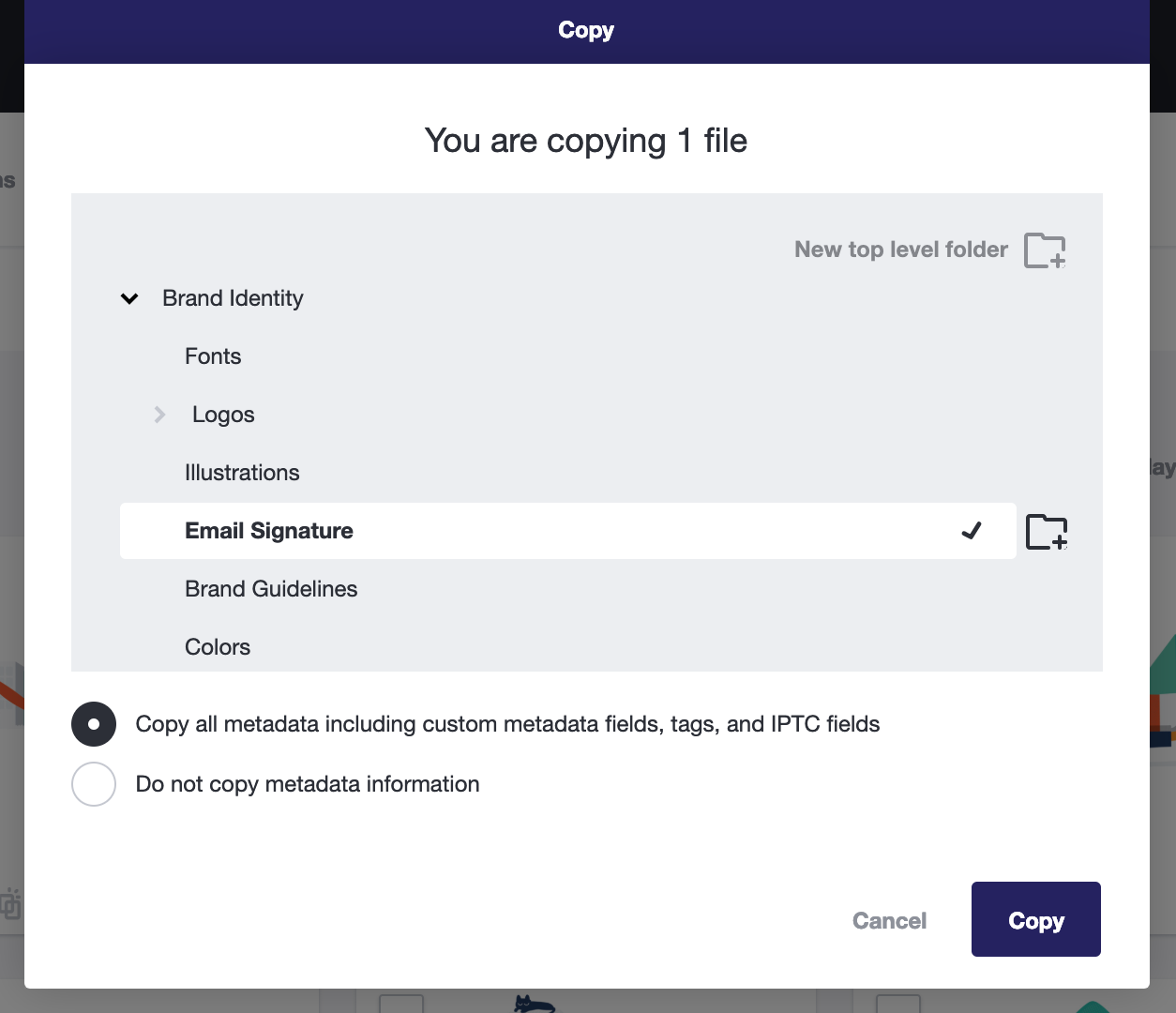The image size is (1176, 1013).
Task: Click the Do not copy metadata label
Action: click(x=308, y=784)
